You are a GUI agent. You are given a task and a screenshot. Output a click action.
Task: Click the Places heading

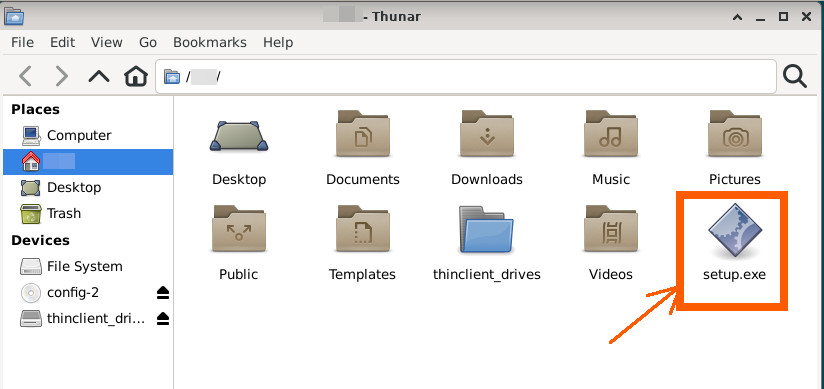[35, 109]
